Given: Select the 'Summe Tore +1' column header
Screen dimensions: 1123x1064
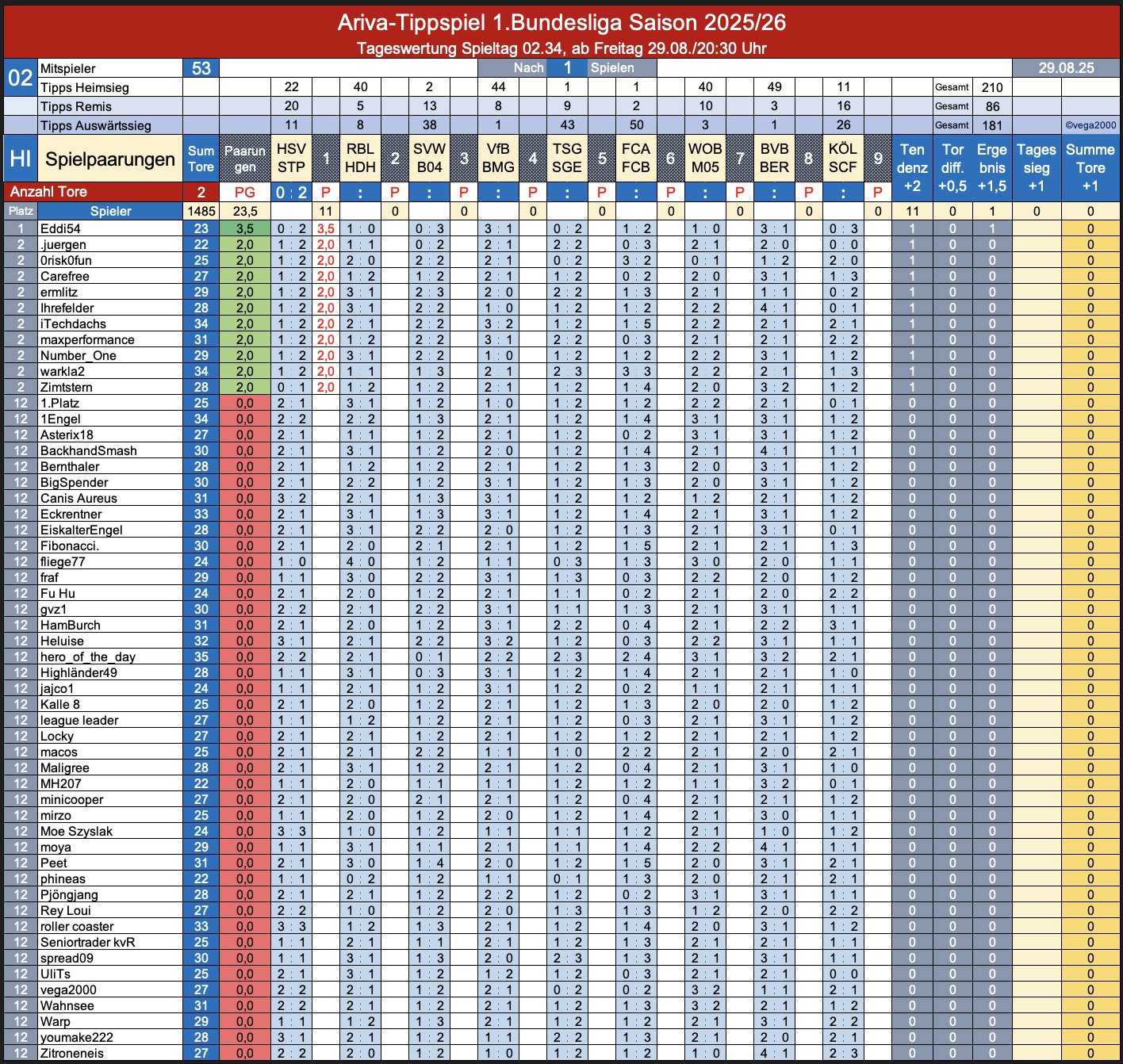Looking at the screenshot, I should pyautogui.click(x=1090, y=168).
